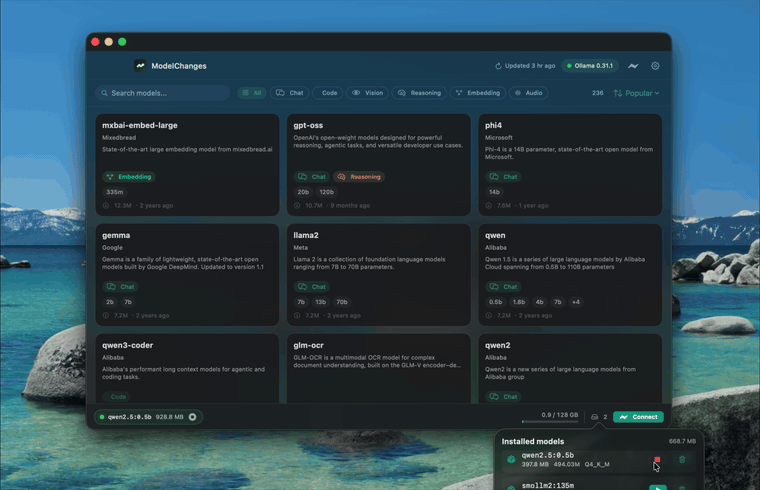Click the ModelChanges app logo

pyautogui.click(x=140, y=65)
